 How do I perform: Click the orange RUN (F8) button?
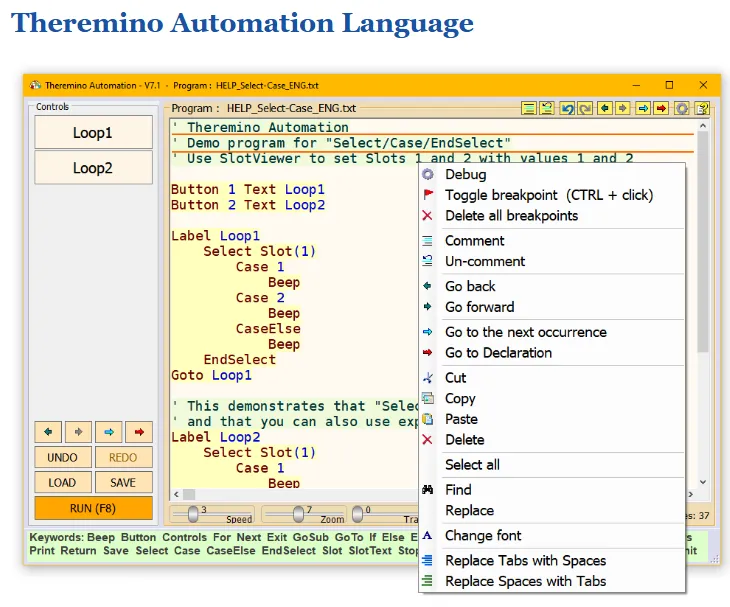(x=93, y=508)
